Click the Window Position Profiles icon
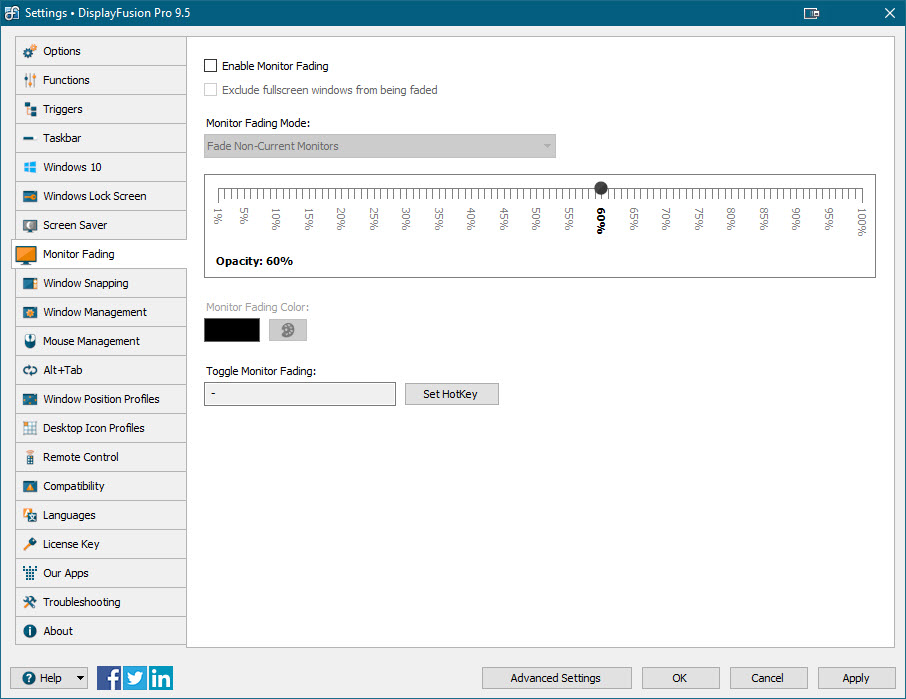The height and width of the screenshot is (699, 906). (x=30, y=399)
